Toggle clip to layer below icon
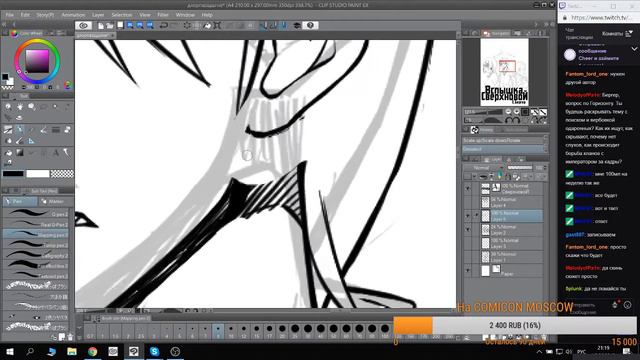The image size is (640, 360). pyautogui.click(x=484, y=177)
